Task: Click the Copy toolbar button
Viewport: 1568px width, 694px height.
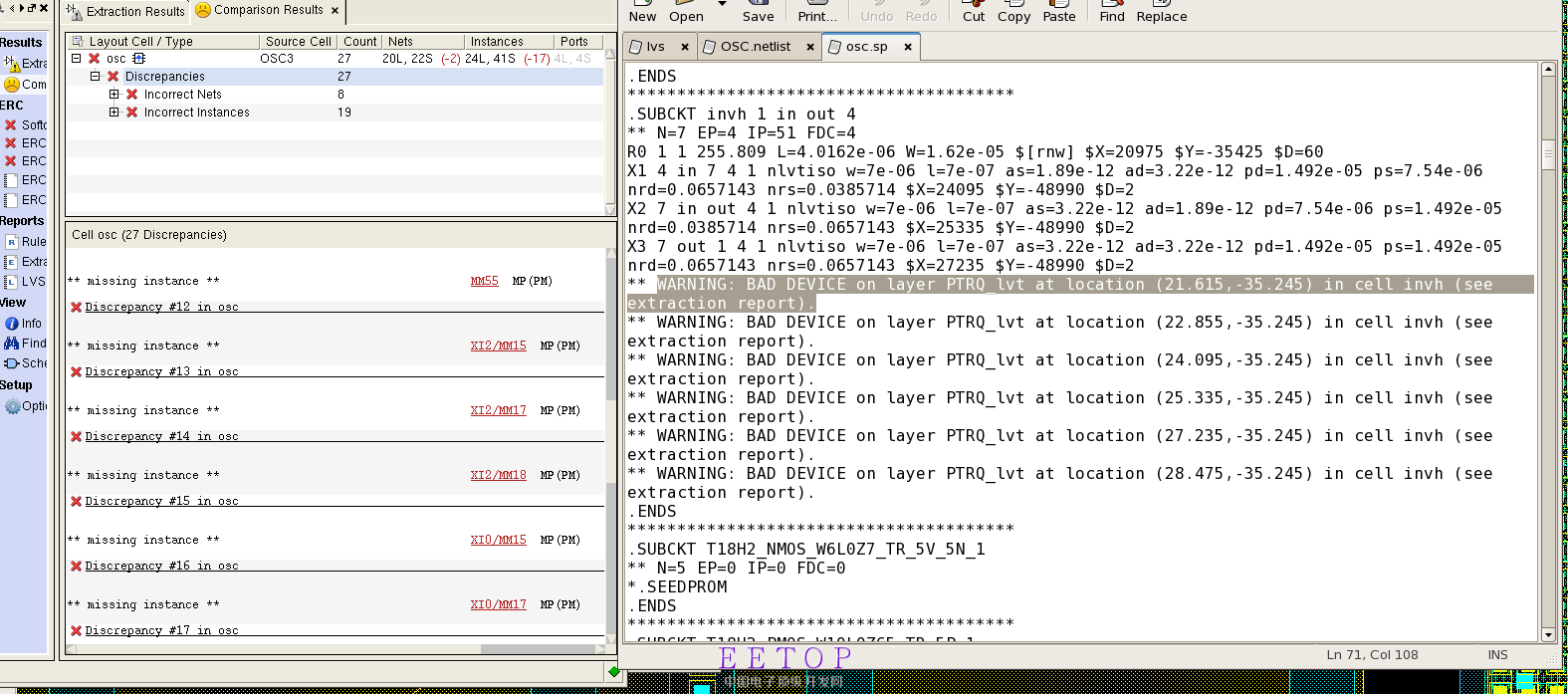Action: coord(1013,12)
